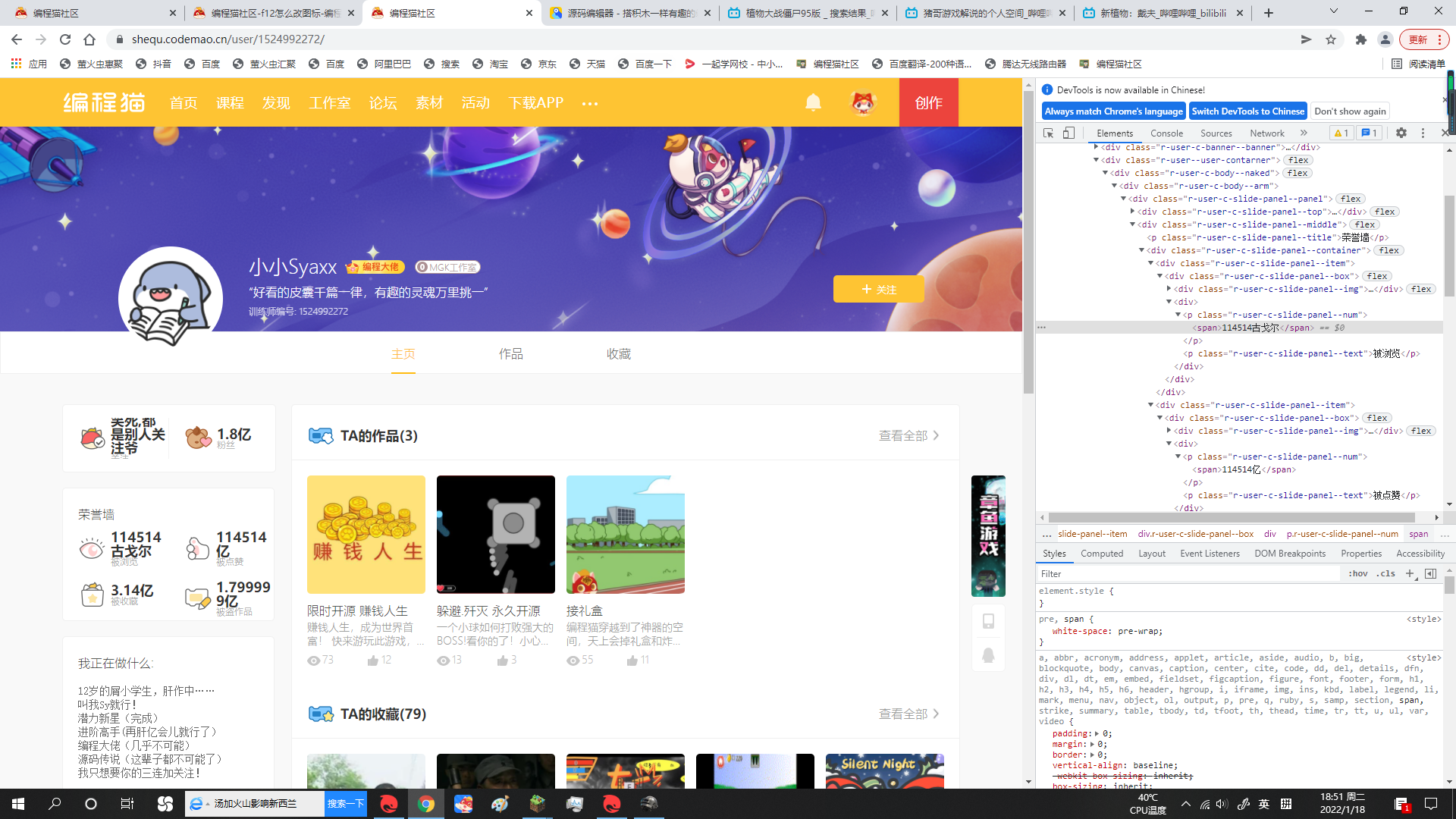
Task: Toggle the .cls element classes panel
Action: pos(1387,573)
